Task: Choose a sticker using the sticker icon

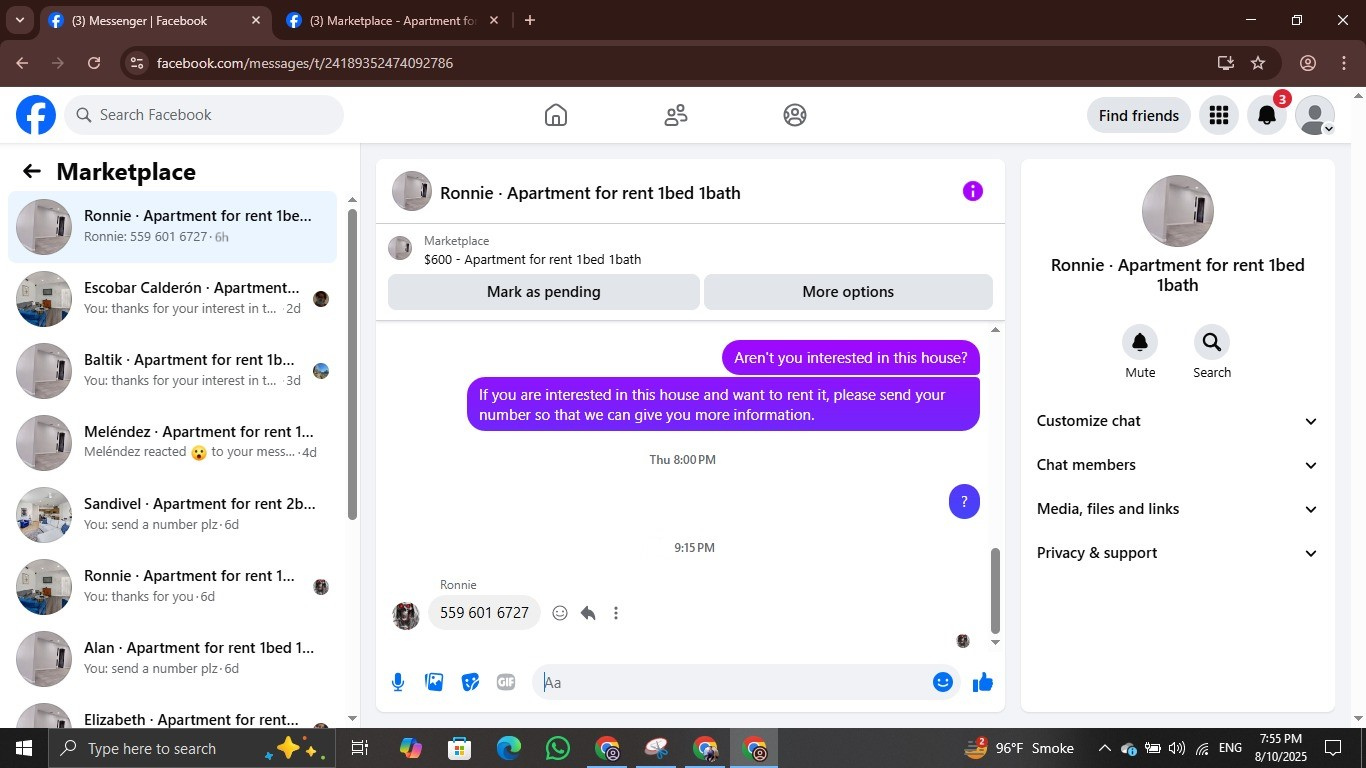Action: 470,682
